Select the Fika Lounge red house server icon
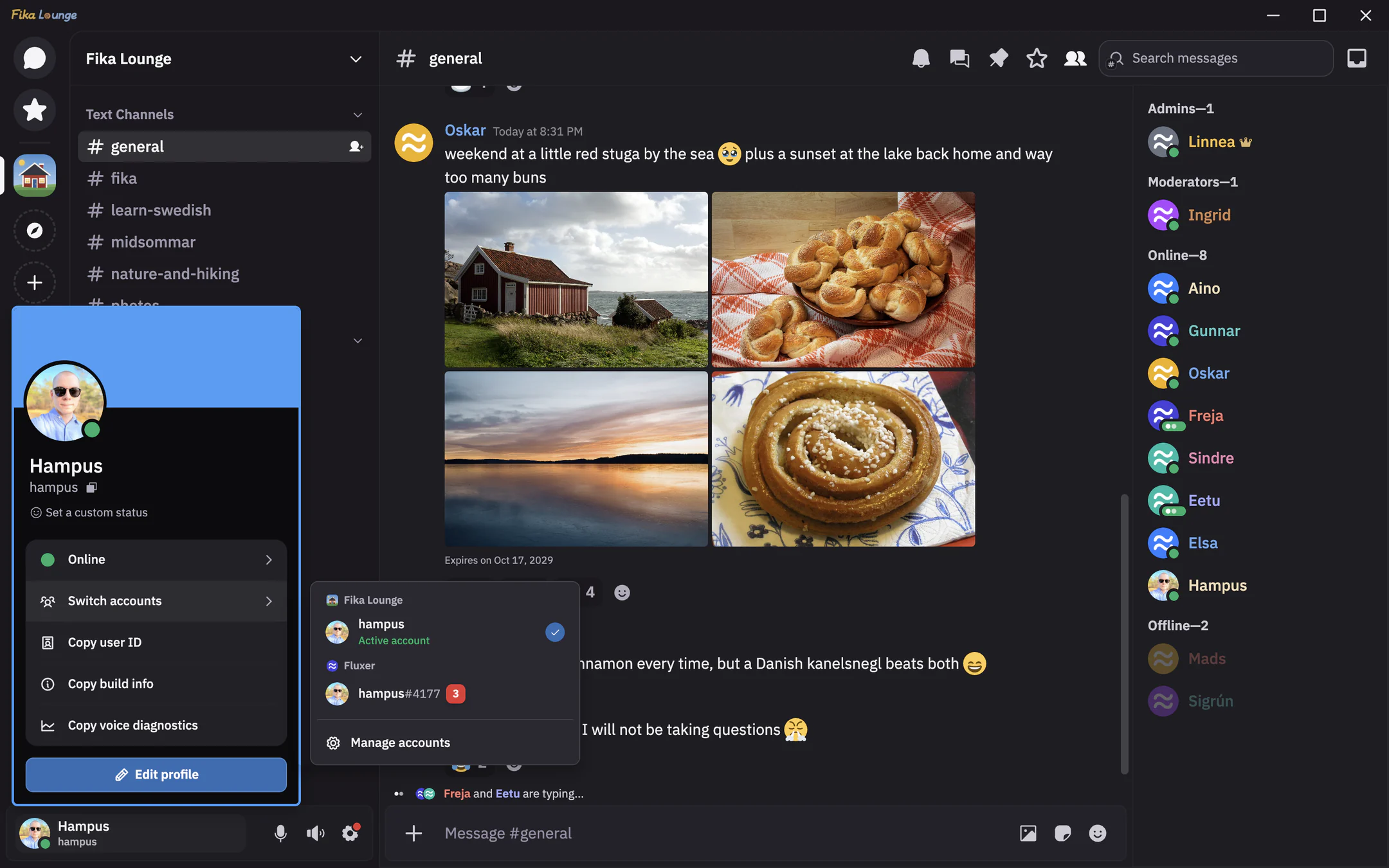Screen dimensions: 1389x868 (x=35, y=176)
